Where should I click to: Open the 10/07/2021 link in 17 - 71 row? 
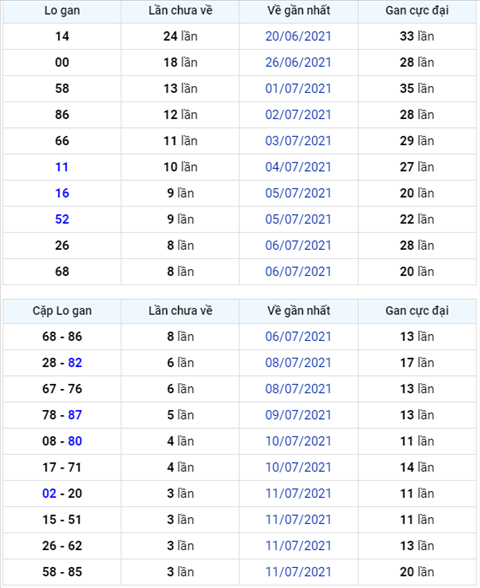[x=298, y=468]
